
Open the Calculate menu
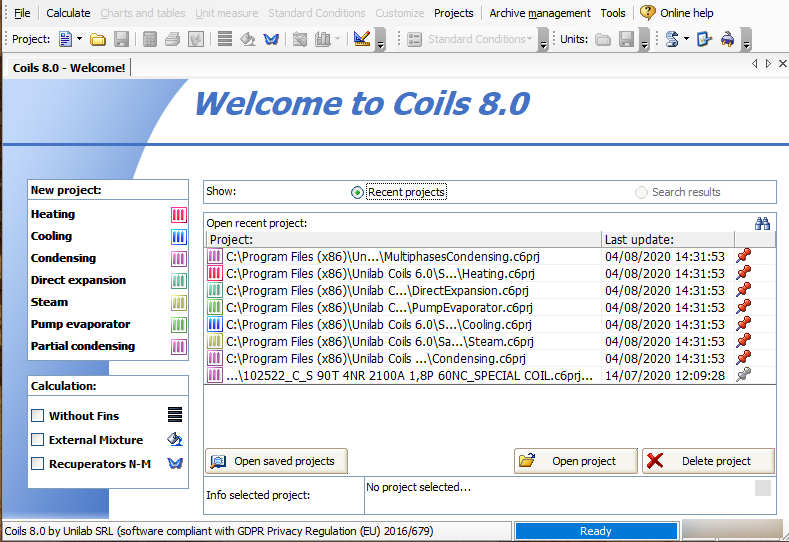coord(68,13)
